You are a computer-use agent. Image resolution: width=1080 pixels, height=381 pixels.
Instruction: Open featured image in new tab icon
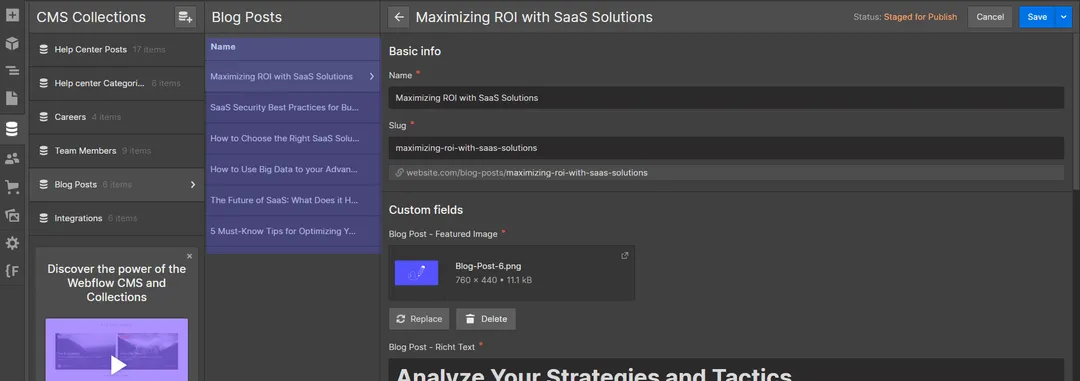625,256
